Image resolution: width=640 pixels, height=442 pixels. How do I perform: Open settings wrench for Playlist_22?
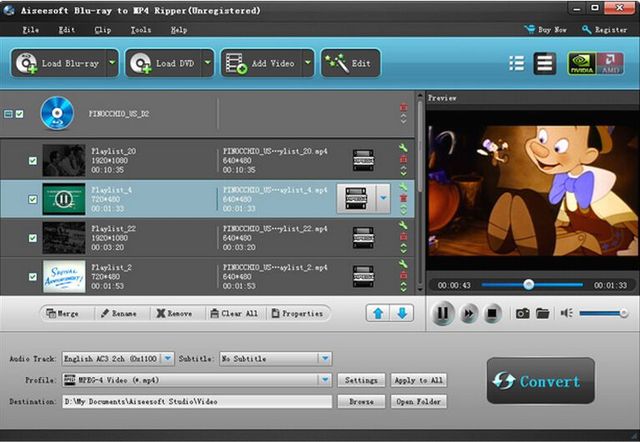[403, 225]
